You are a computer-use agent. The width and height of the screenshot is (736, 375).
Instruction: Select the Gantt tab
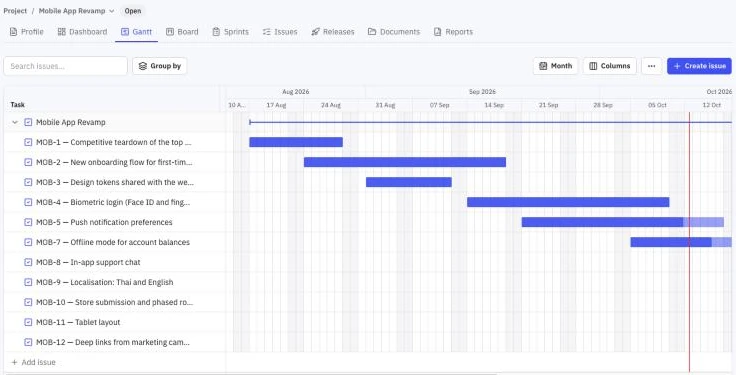pyautogui.click(x=137, y=32)
